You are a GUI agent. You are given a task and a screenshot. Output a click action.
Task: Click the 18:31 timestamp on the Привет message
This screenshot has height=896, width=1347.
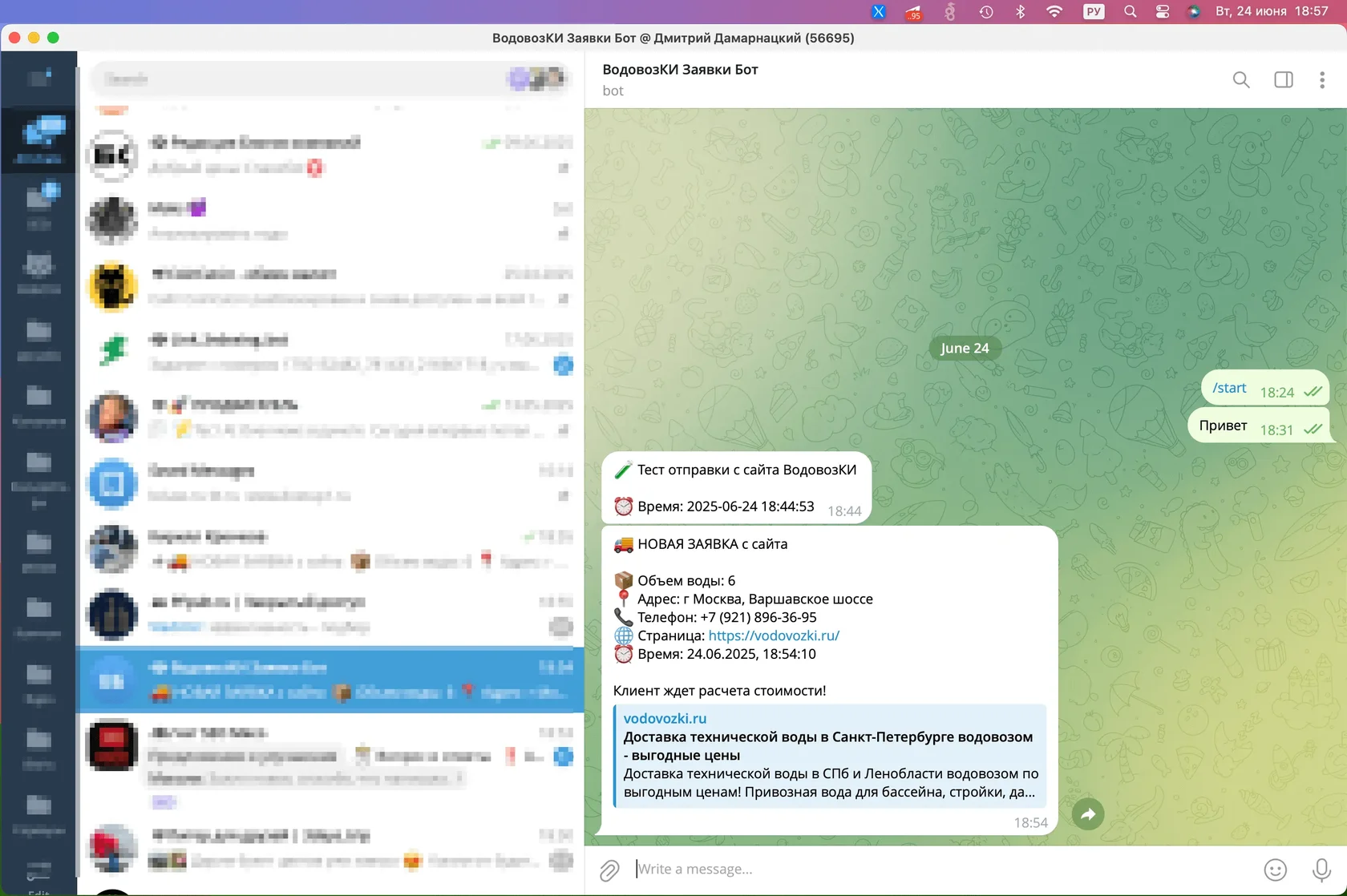click(1277, 430)
